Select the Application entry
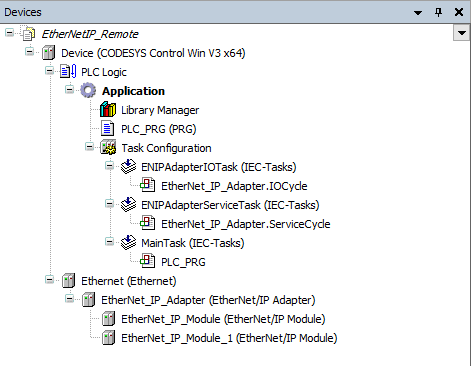This screenshot has width=471, height=366. click(x=133, y=91)
